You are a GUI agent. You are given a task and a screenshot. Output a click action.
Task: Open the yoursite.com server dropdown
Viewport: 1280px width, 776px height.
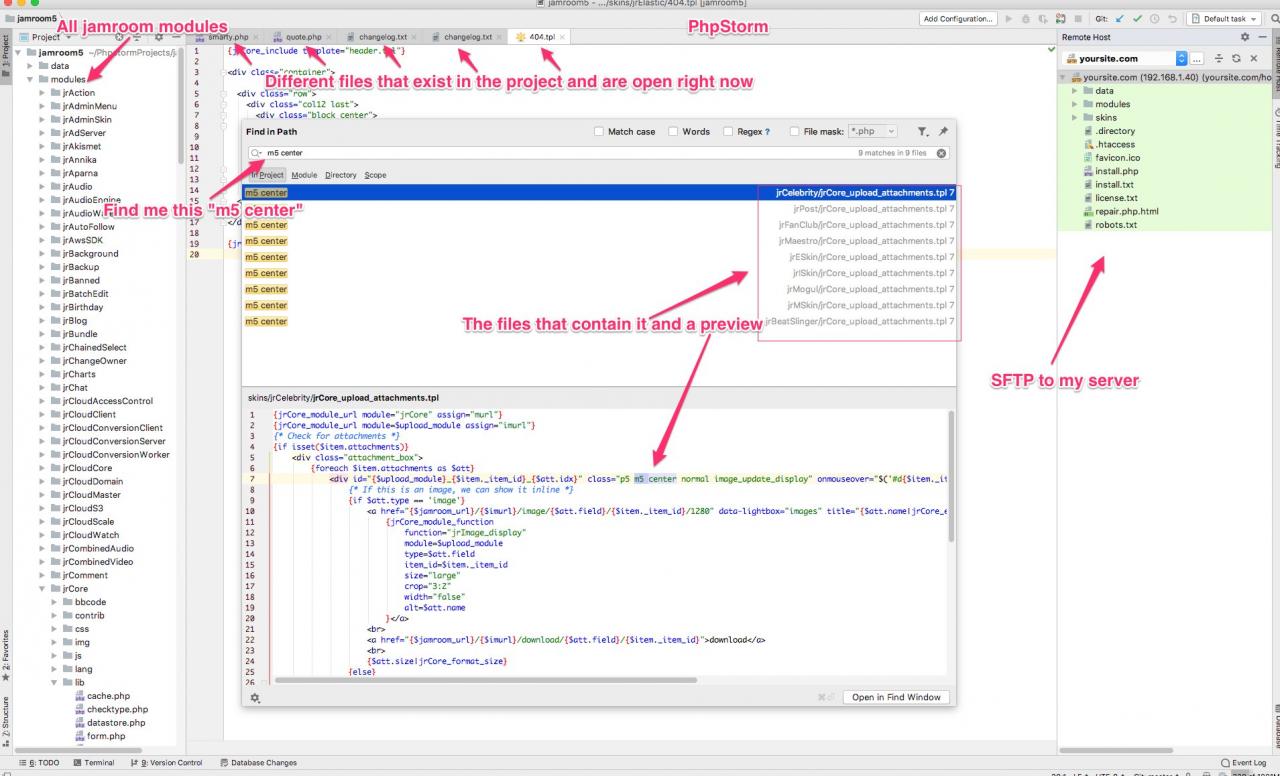(1181, 59)
